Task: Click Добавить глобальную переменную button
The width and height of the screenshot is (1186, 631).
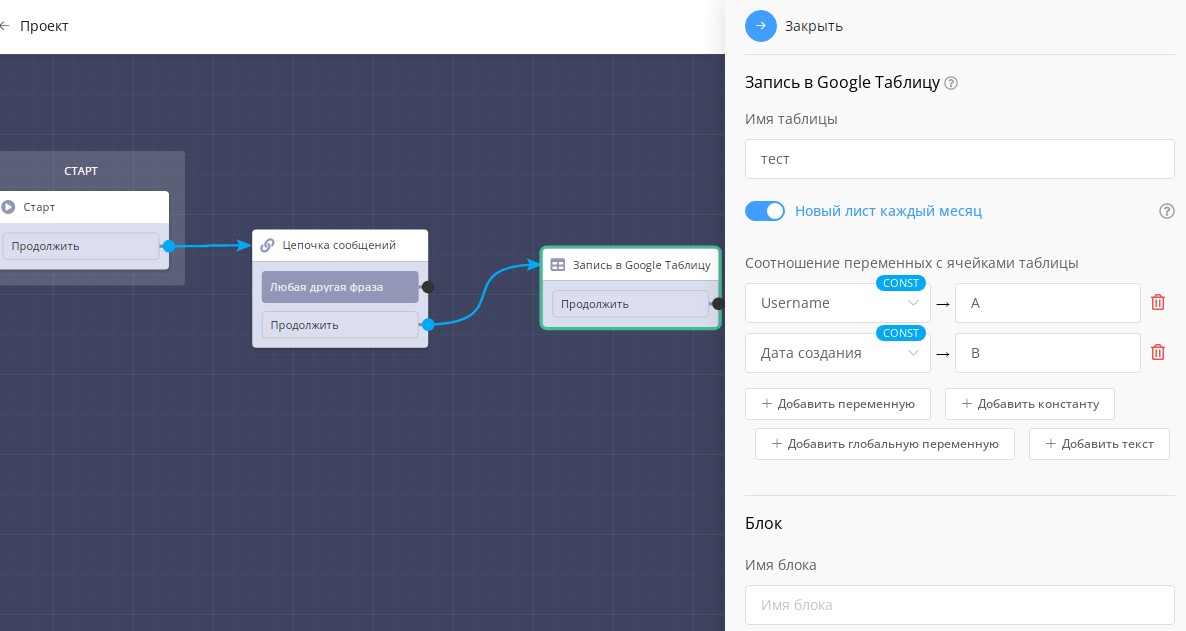Action: tap(884, 444)
